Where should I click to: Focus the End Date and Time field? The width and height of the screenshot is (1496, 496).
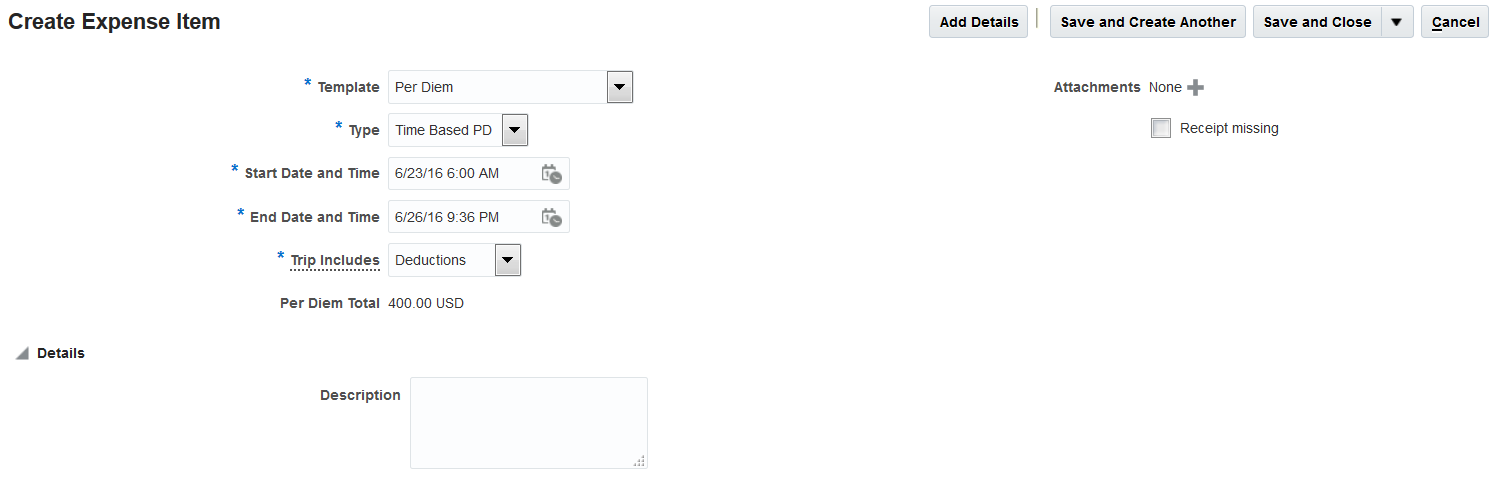pyautogui.click(x=462, y=217)
